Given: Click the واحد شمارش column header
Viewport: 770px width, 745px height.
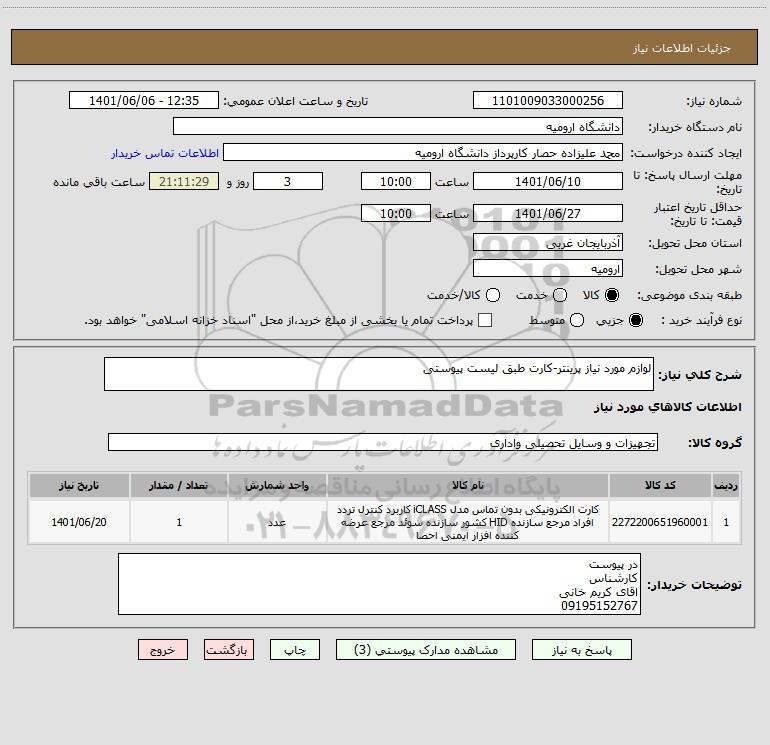Looking at the screenshot, I should pos(277,485).
